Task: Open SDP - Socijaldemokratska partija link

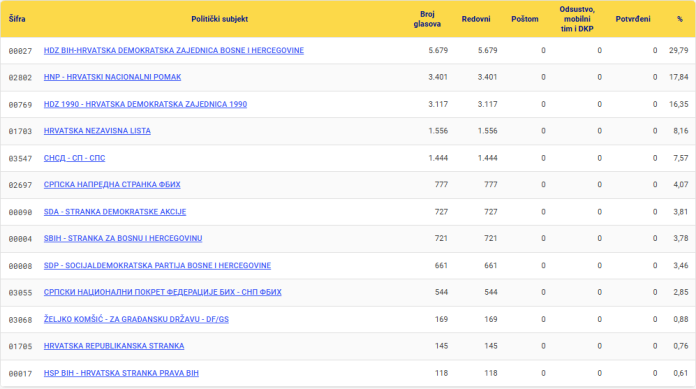Action: point(157,266)
